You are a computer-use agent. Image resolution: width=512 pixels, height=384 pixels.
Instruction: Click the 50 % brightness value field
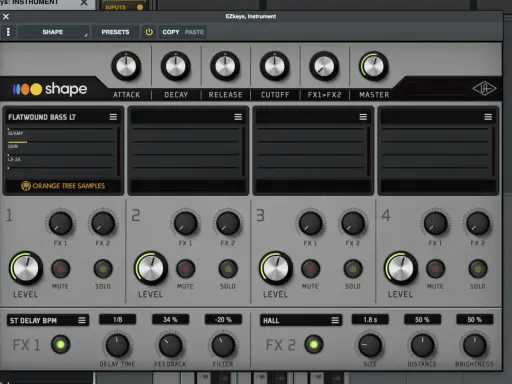475,319
